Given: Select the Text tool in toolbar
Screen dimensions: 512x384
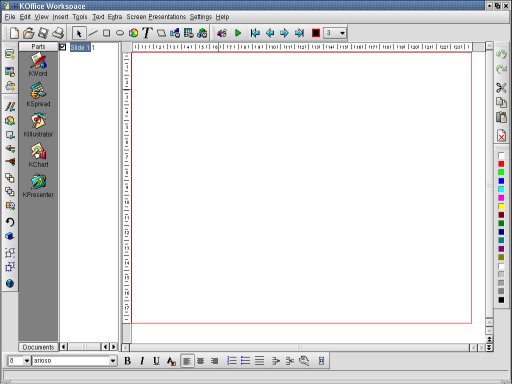Looking at the screenshot, I should 147,33.
